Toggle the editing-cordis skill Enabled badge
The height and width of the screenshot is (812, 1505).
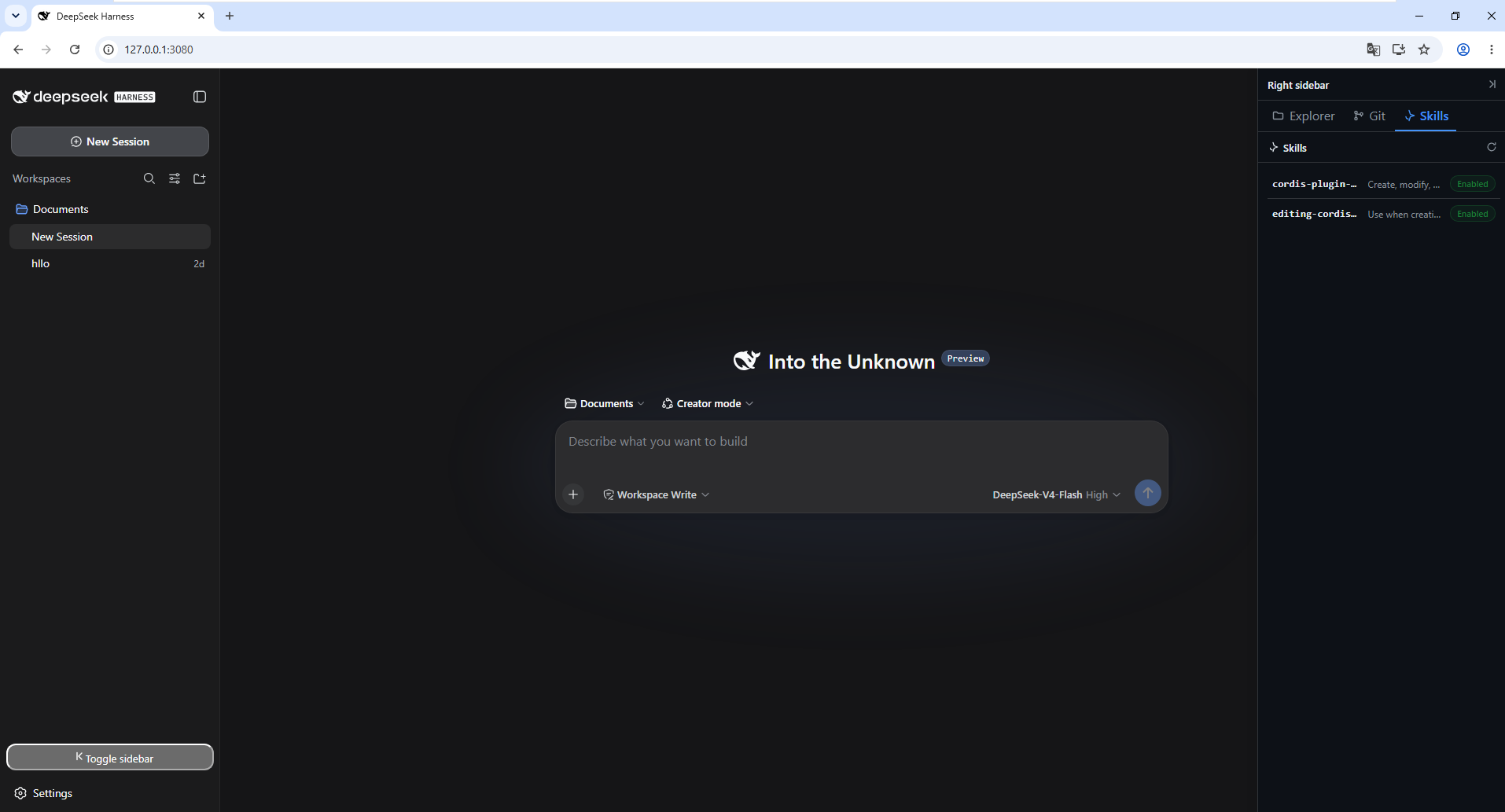click(x=1472, y=214)
